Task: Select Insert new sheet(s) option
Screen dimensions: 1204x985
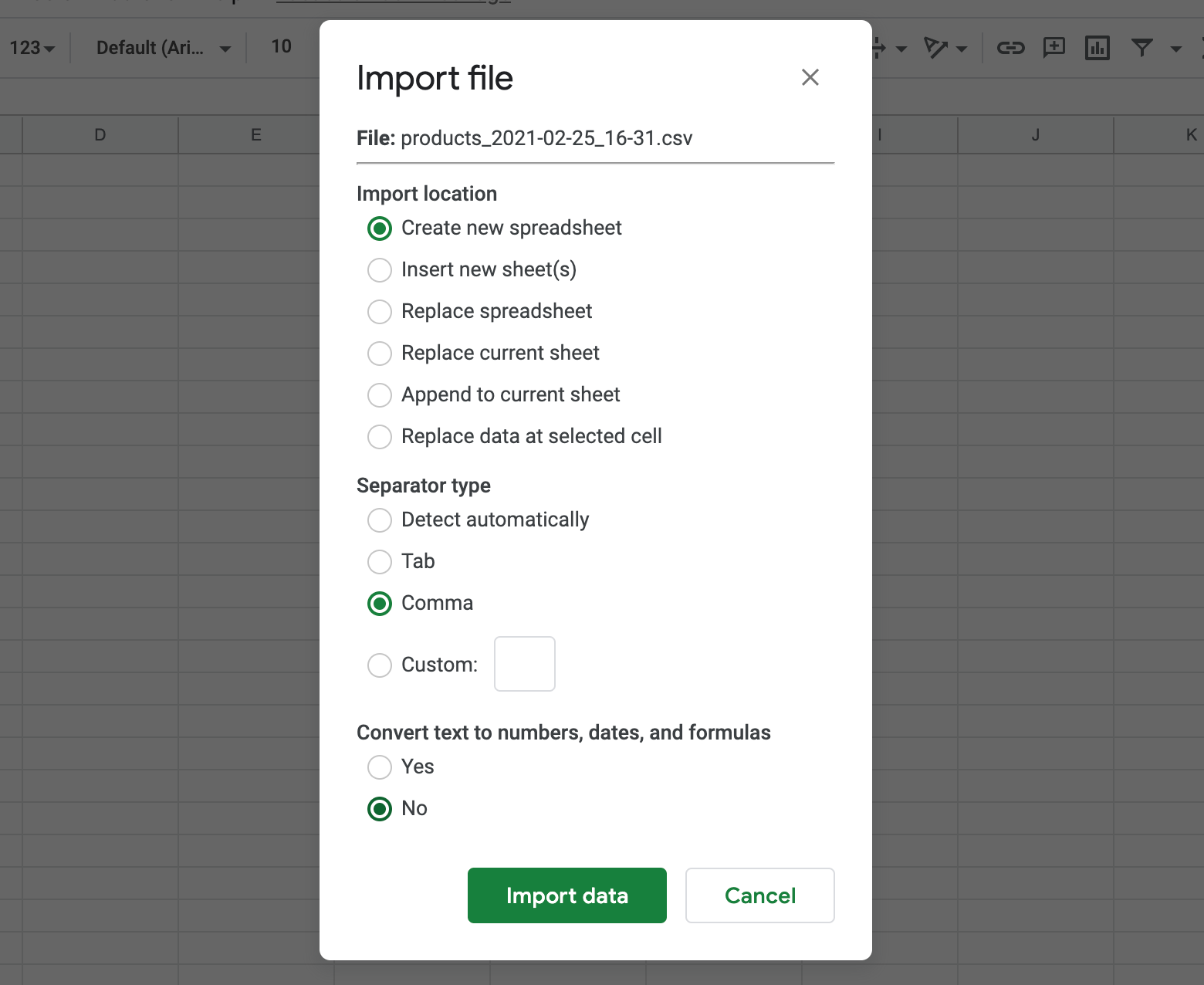Action: pos(380,270)
